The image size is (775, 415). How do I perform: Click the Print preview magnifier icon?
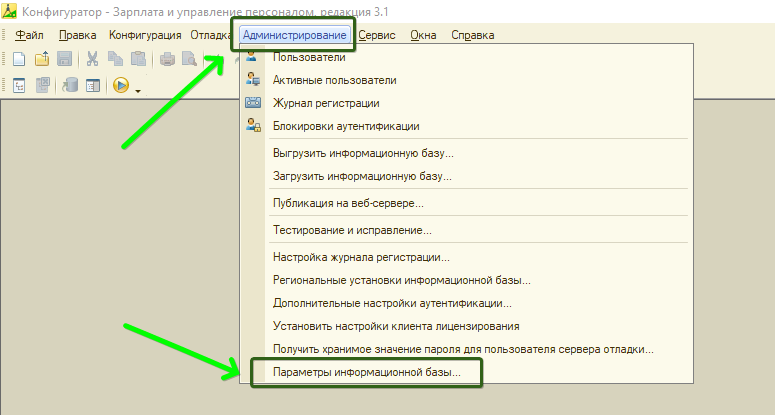coord(189,59)
